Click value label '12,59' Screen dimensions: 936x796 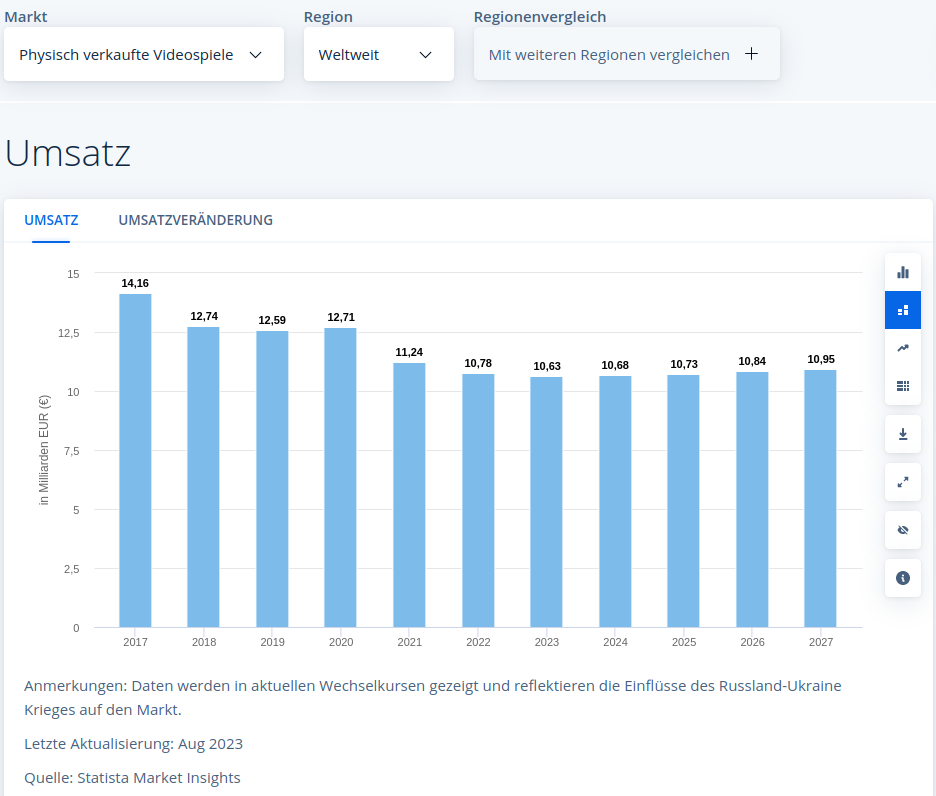(x=272, y=320)
